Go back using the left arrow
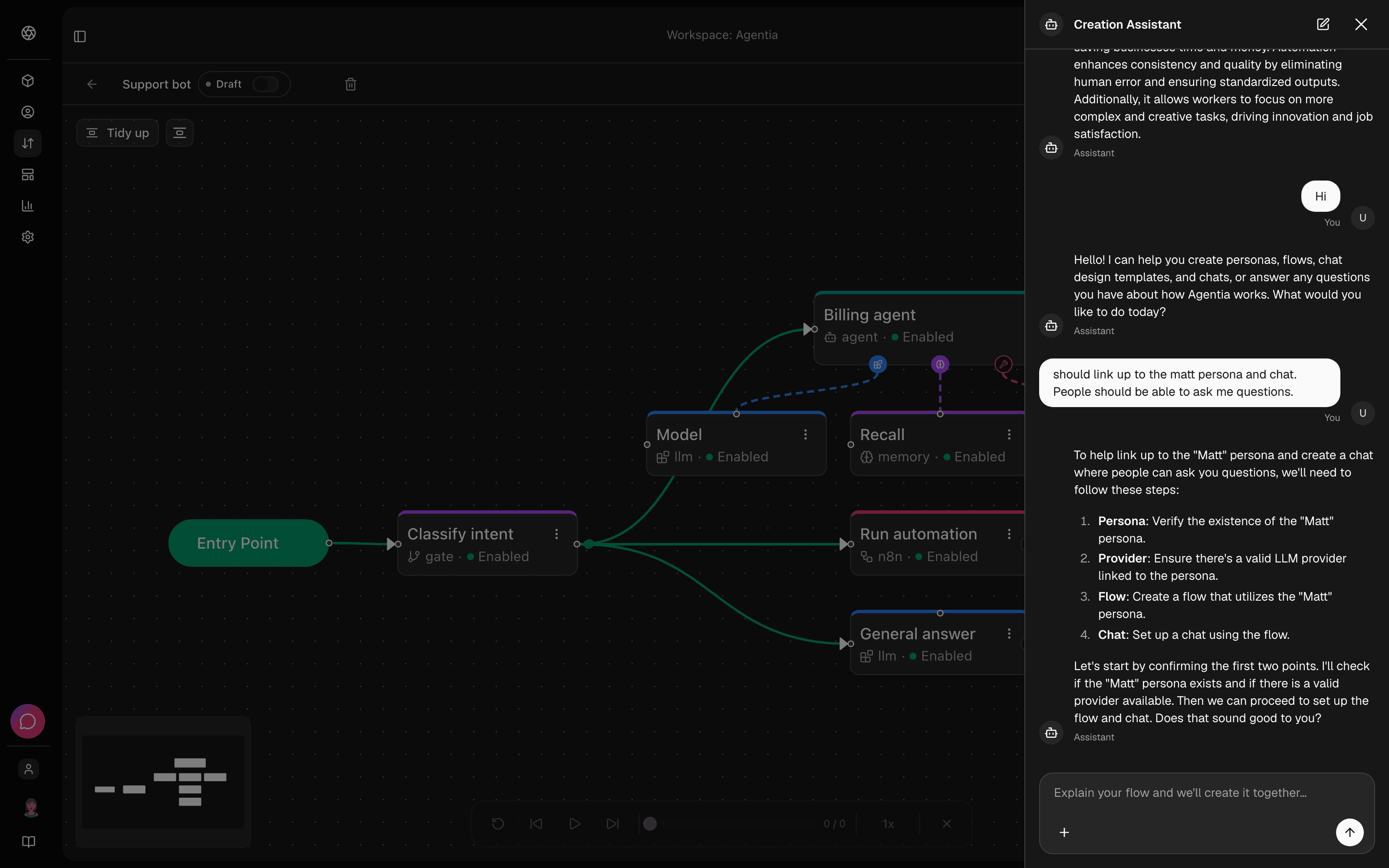This screenshot has width=1389, height=868. [92, 84]
